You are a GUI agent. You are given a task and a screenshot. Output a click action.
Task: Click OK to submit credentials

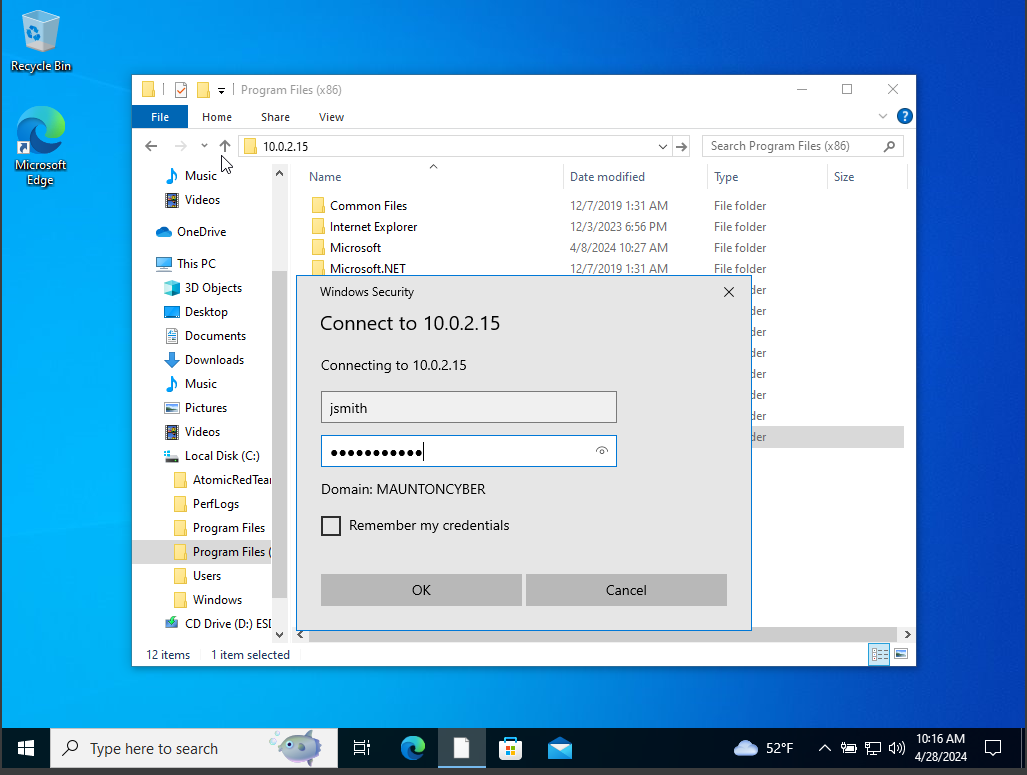pos(421,590)
